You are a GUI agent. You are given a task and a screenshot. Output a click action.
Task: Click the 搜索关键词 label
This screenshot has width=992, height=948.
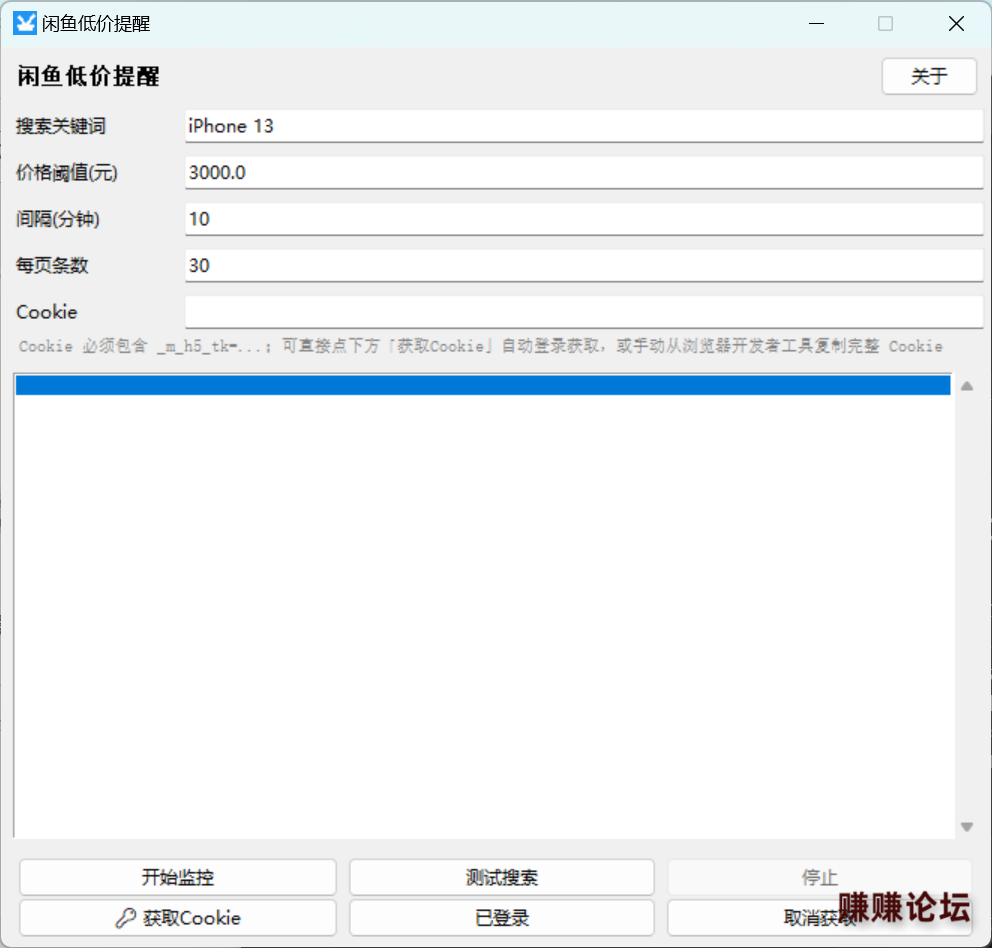(x=61, y=126)
